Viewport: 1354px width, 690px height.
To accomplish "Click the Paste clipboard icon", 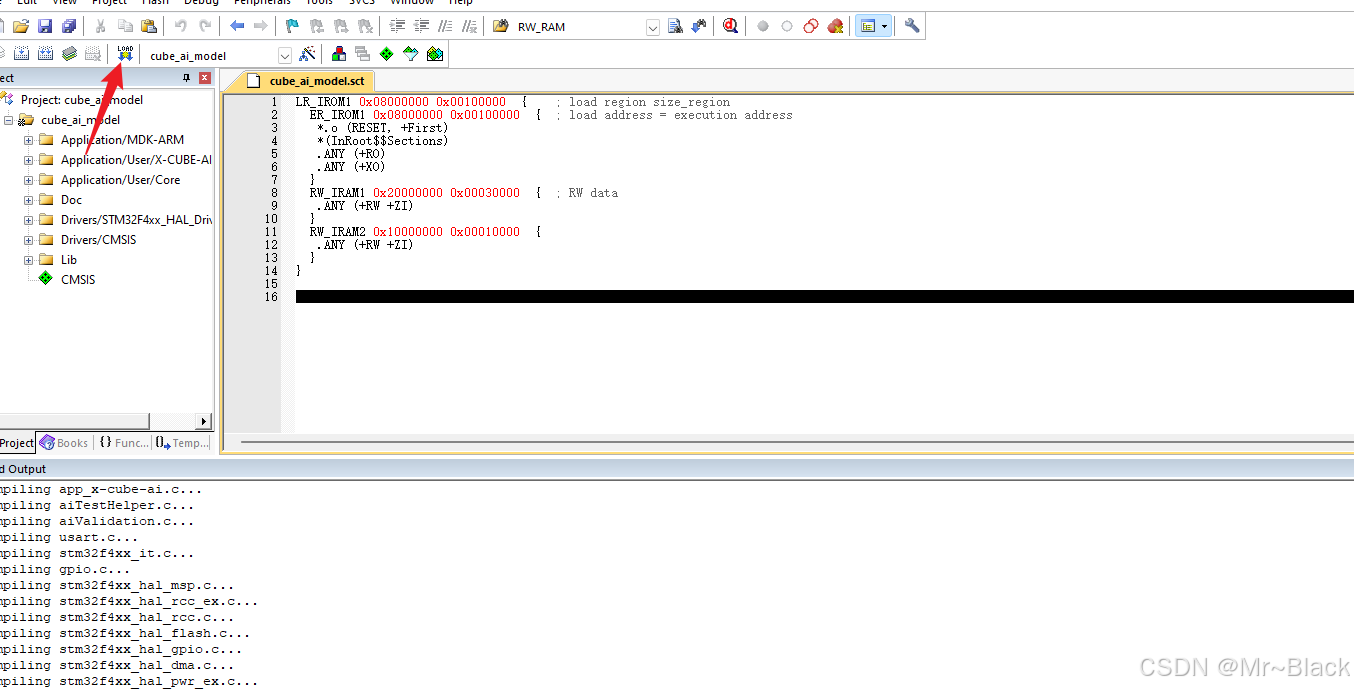I will 149,26.
